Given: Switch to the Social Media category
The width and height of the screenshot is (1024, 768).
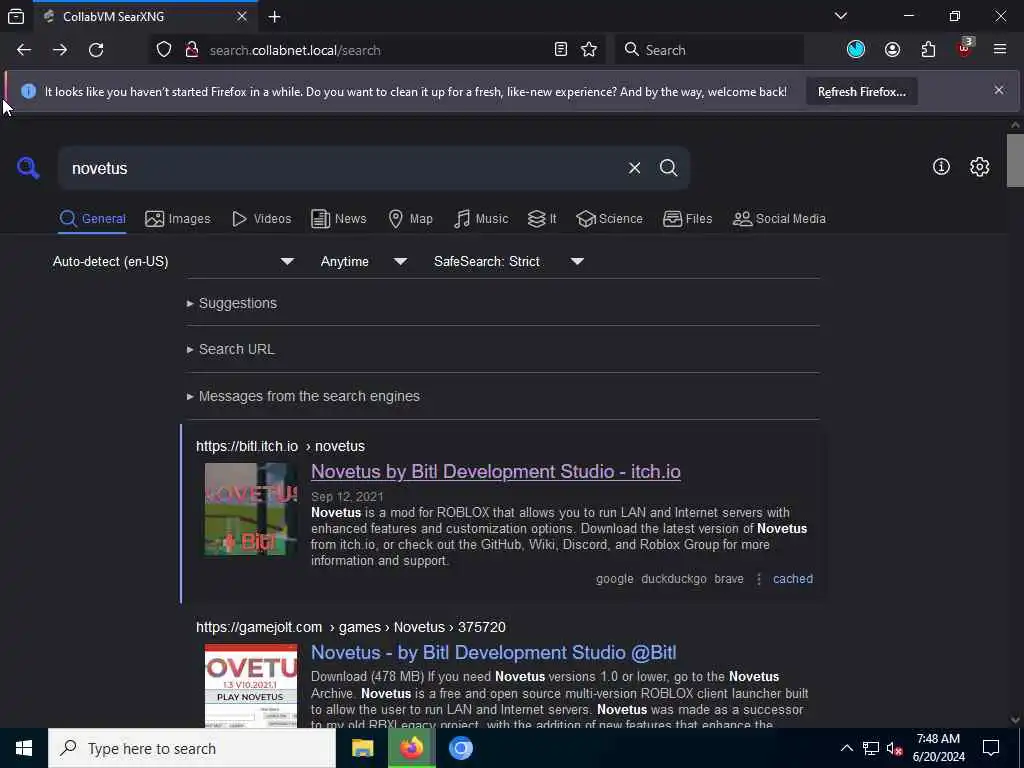Looking at the screenshot, I should 779,219.
